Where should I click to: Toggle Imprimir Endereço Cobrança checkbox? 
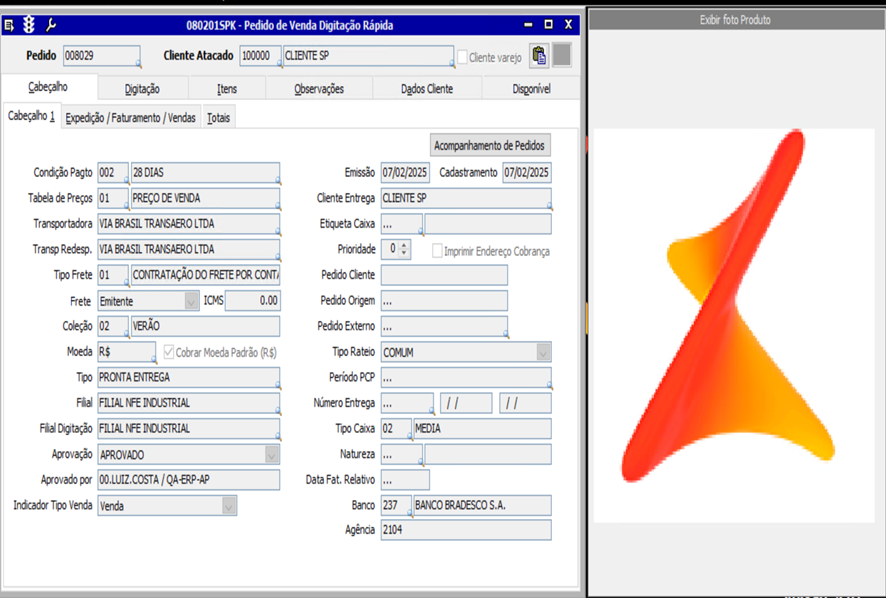[x=437, y=251]
